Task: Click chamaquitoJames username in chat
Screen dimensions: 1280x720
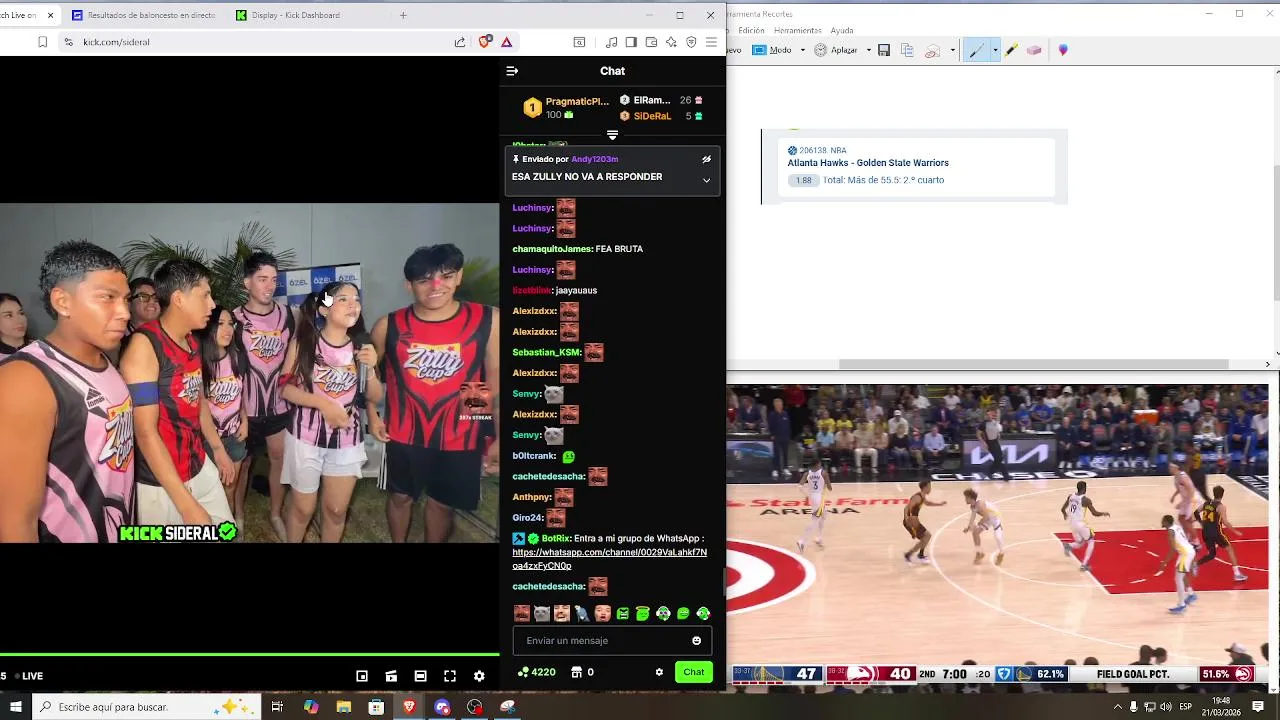Action: coord(552,249)
